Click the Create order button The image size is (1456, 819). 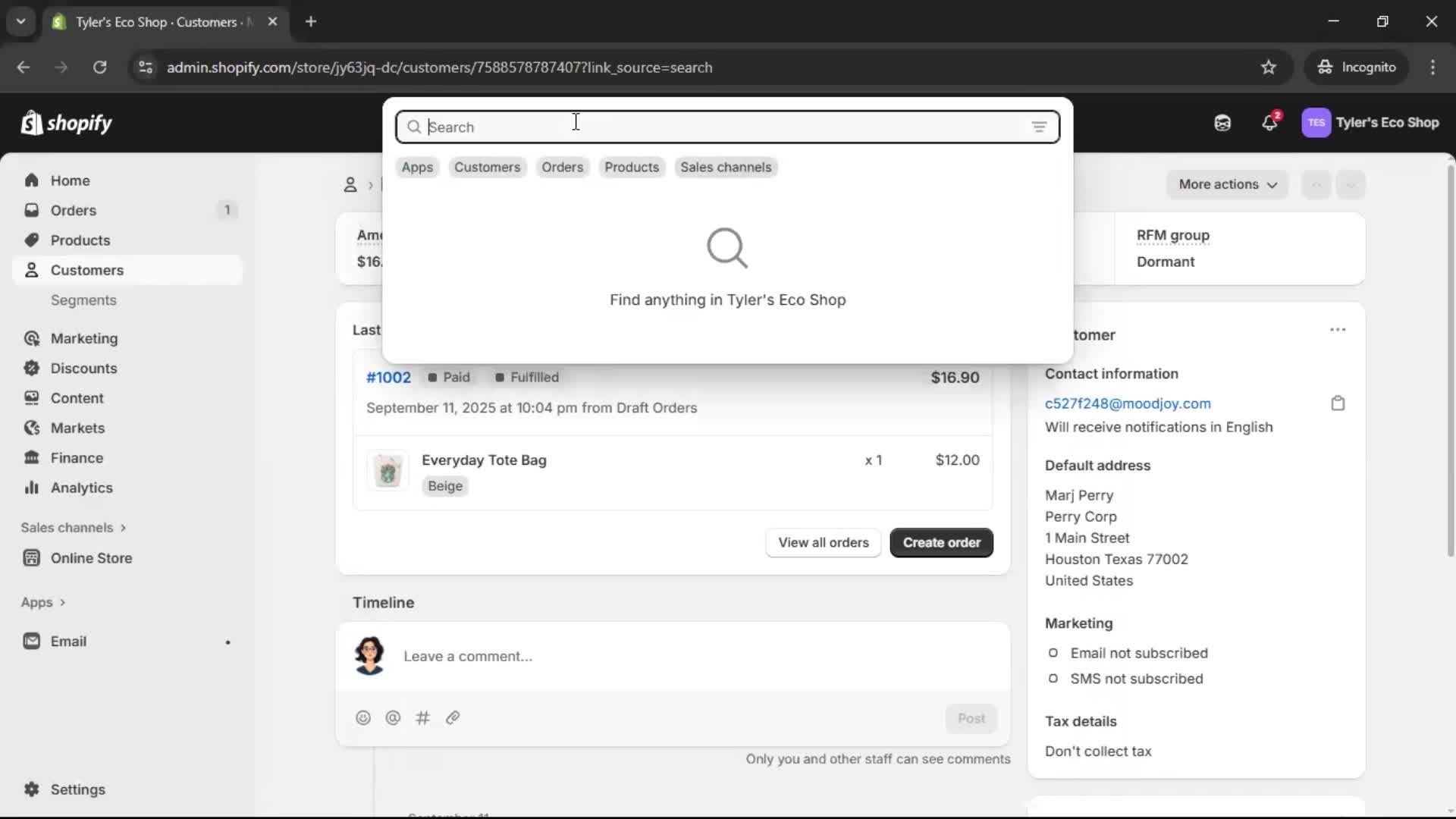click(940, 542)
